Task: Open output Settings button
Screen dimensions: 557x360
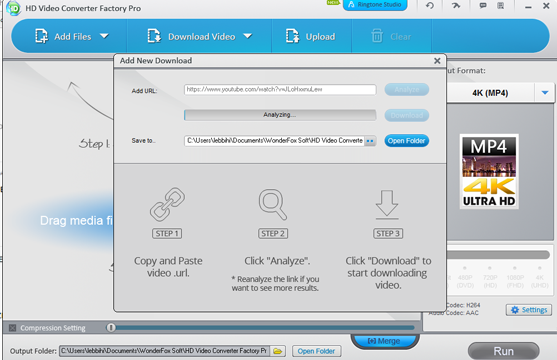Action: (529, 310)
